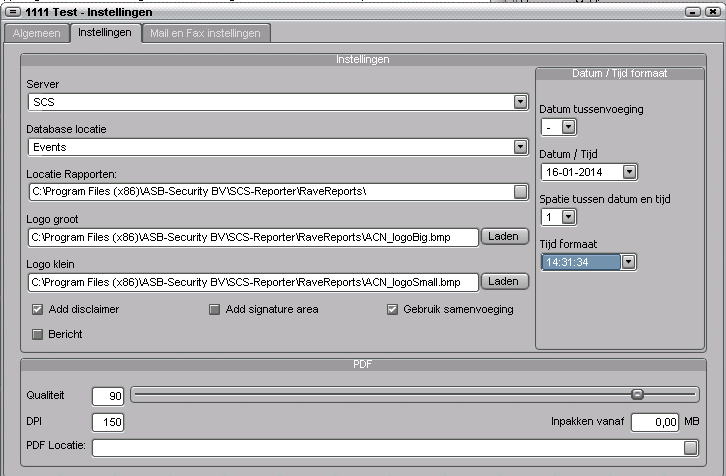
Task: Expand Spatie tussen datum en tijd dropdown
Action: [x=568, y=217]
